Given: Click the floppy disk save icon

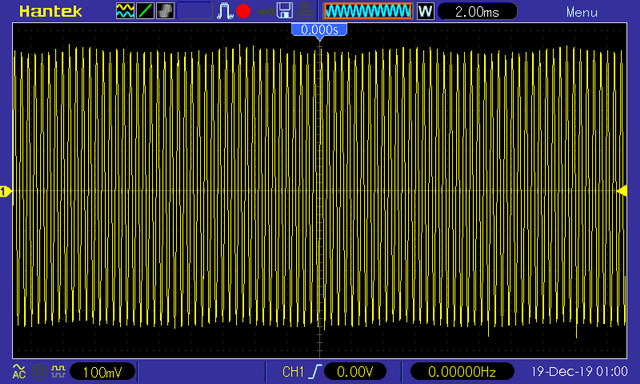Looking at the screenshot, I should click(x=284, y=11).
